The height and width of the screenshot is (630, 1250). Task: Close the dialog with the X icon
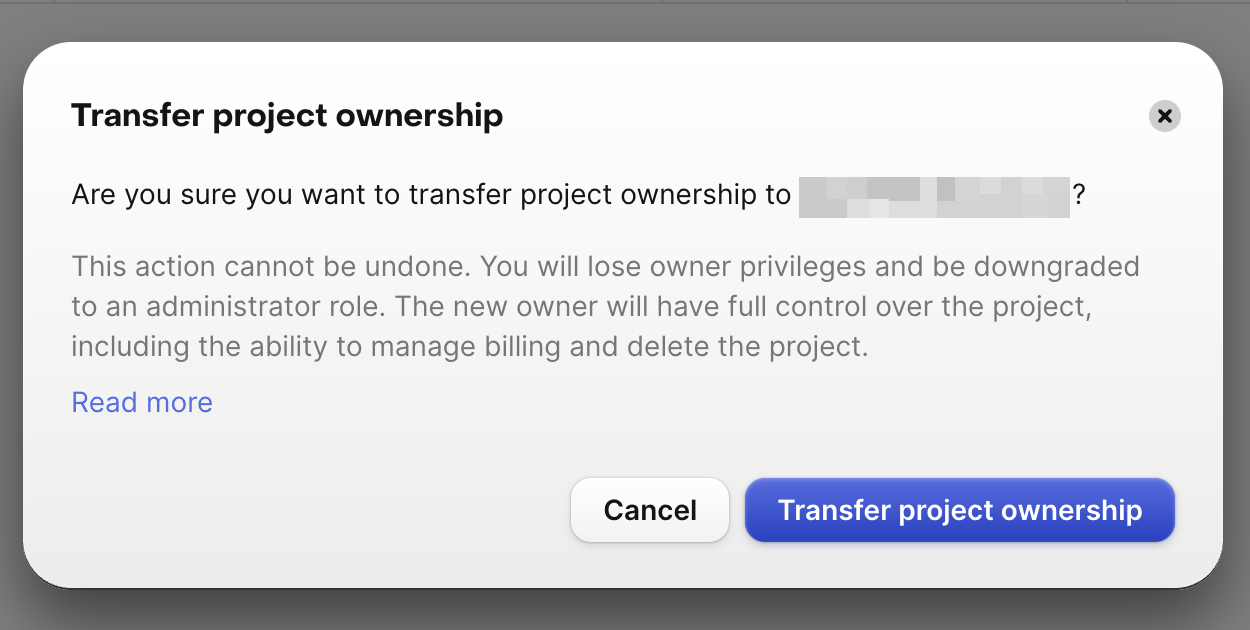point(1164,116)
